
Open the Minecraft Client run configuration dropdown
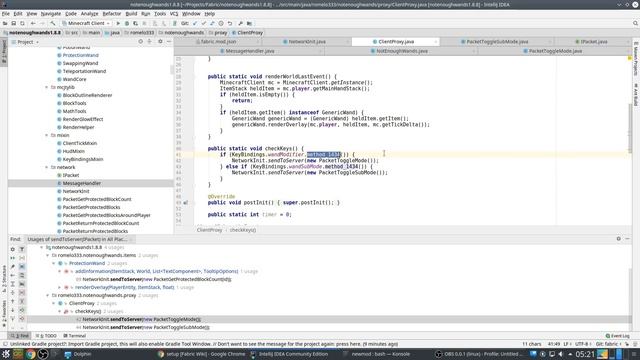86,23
